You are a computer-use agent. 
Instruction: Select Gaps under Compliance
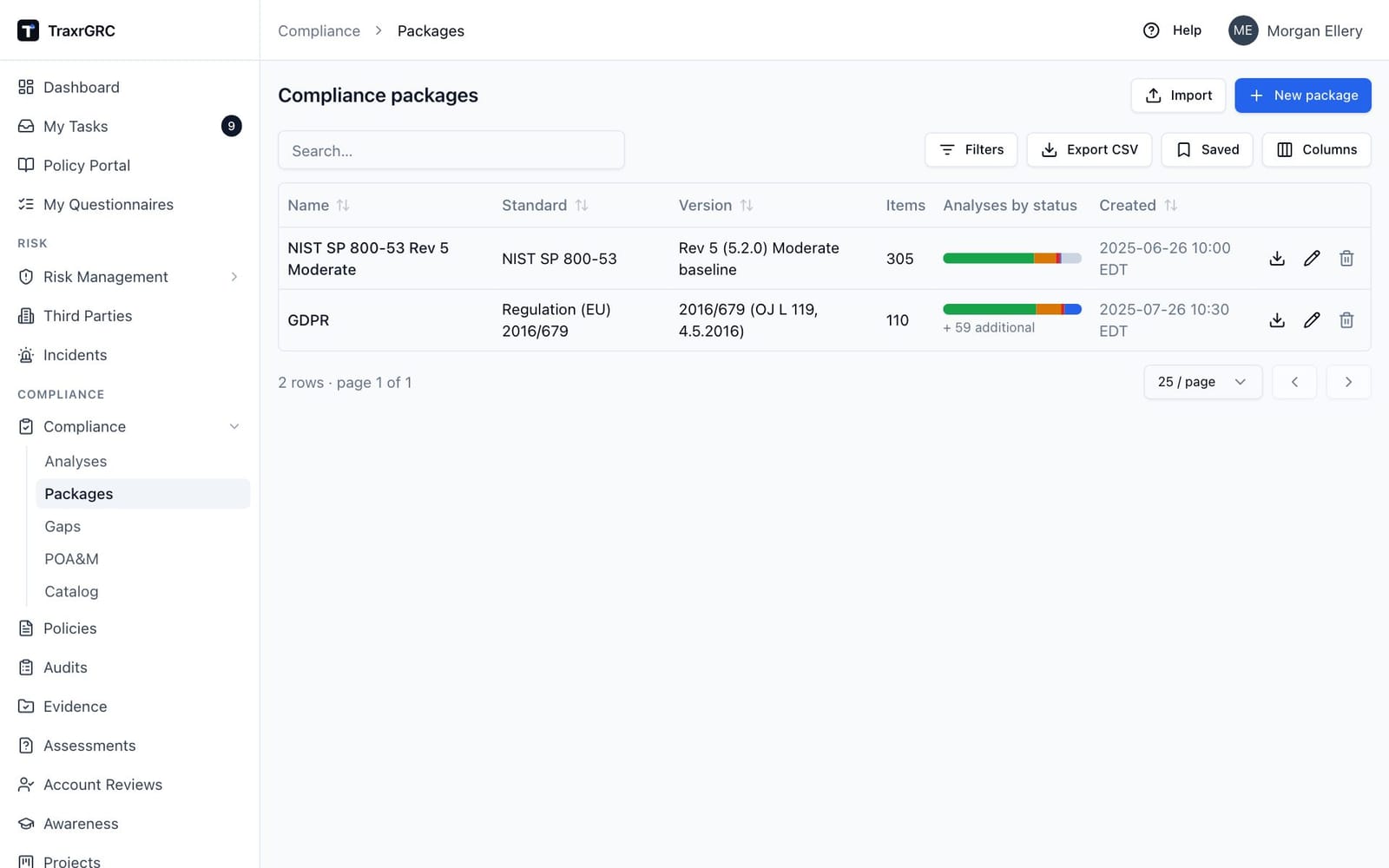tap(142, 527)
